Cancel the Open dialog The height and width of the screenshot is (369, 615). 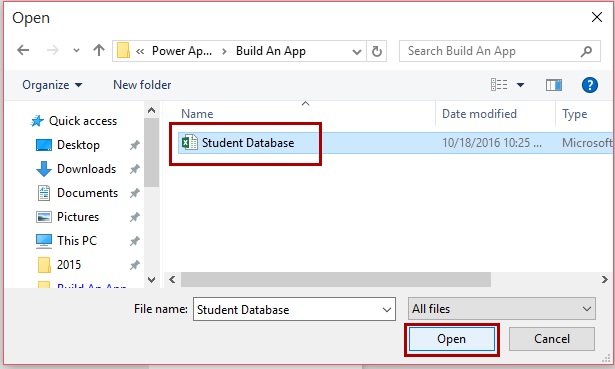tap(552, 339)
